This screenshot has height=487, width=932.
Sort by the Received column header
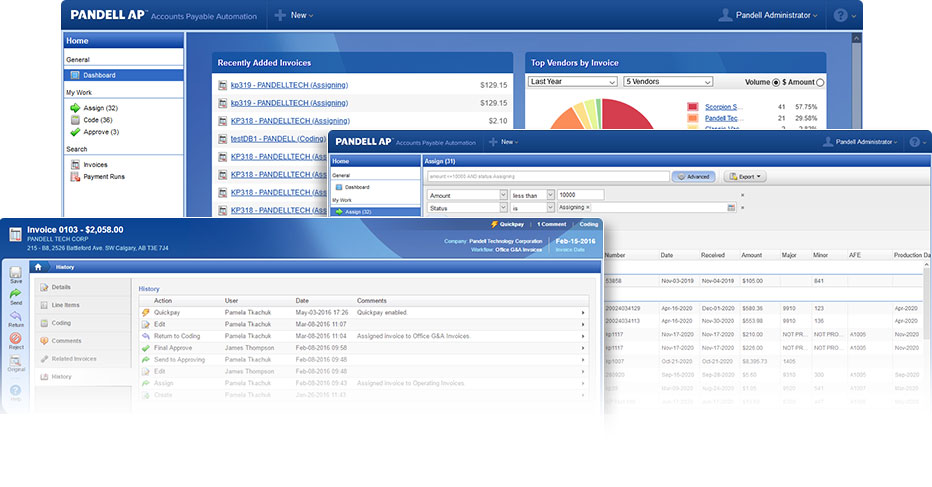[x=712, y=255]
